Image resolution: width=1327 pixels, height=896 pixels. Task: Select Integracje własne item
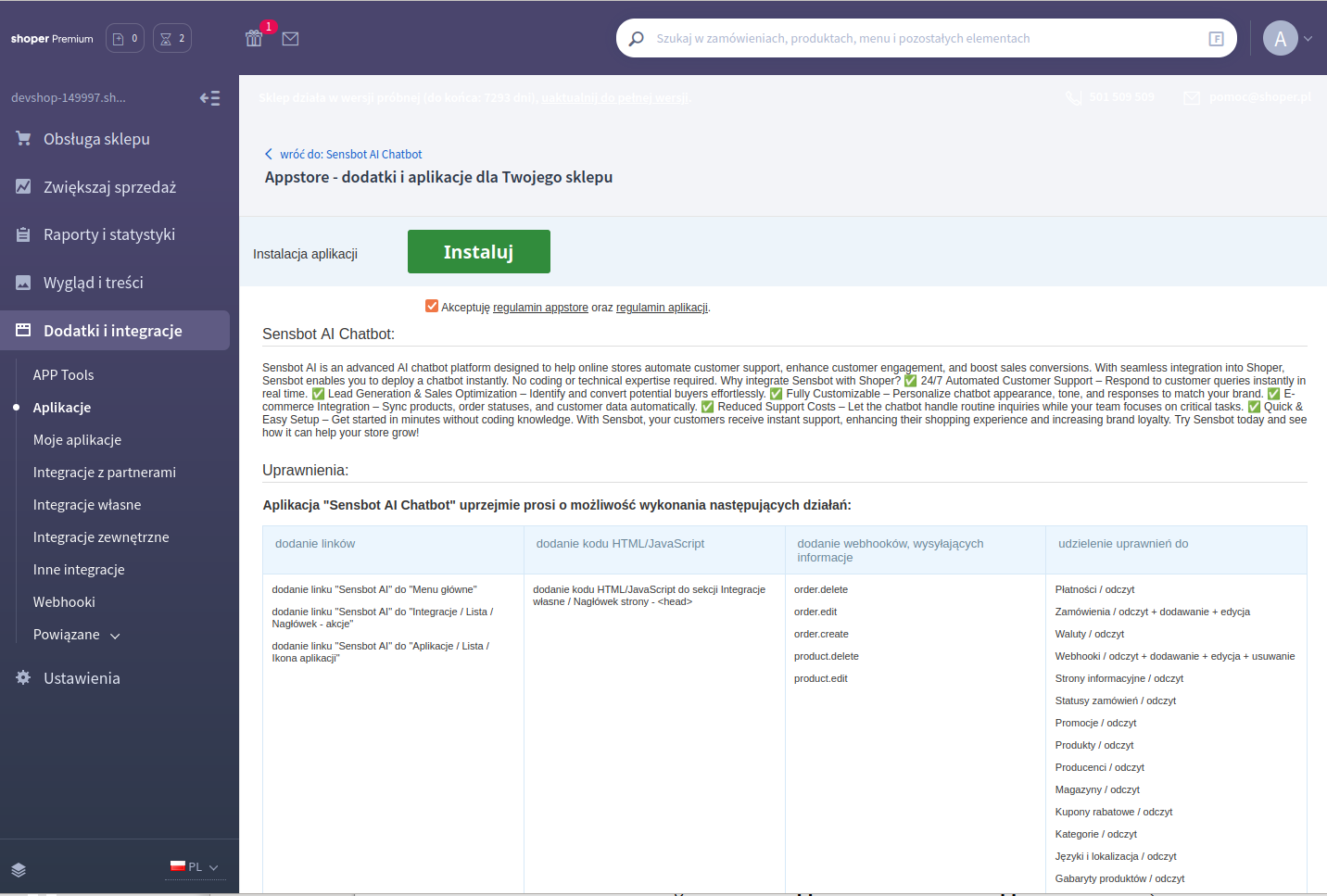[x=87, y=504]
